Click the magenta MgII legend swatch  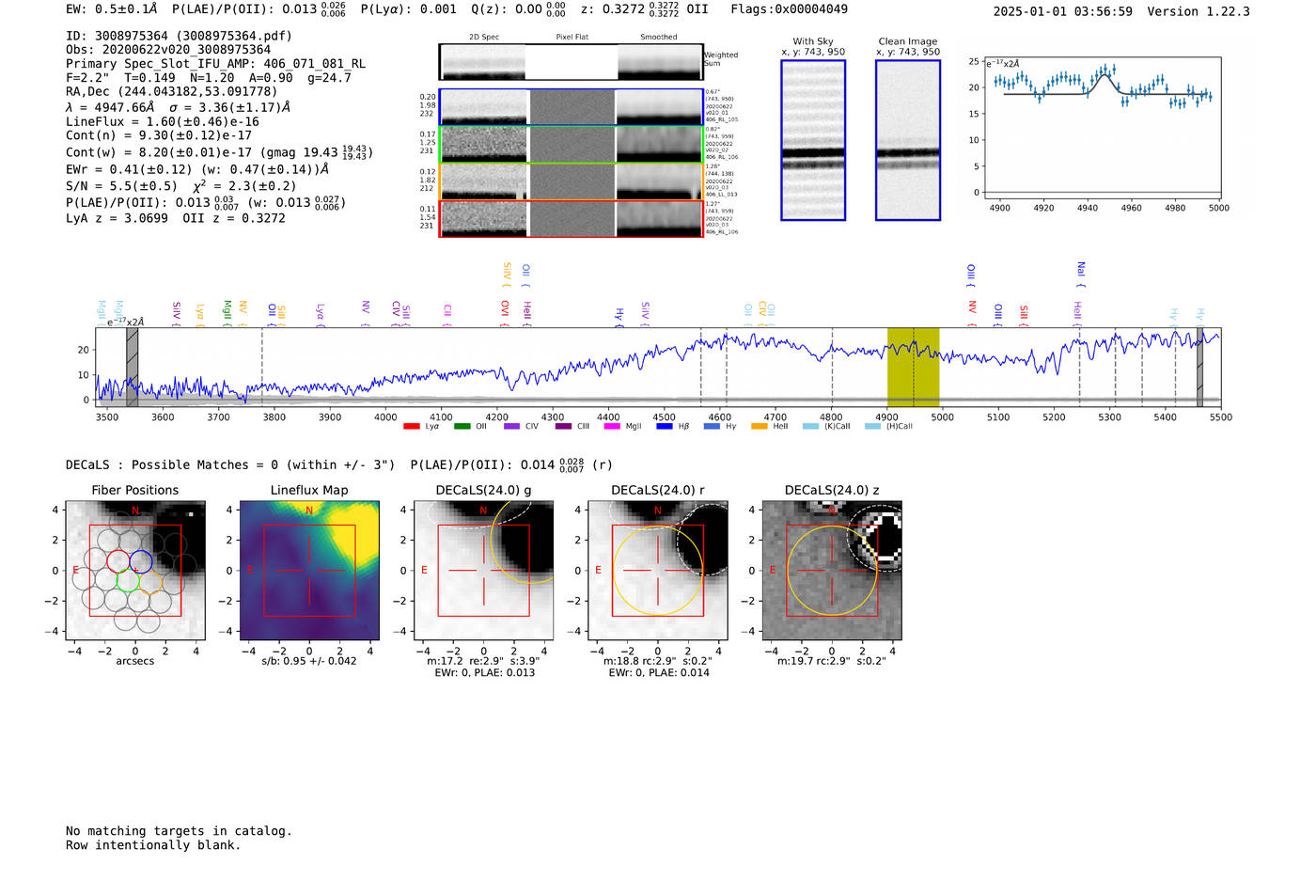(612, 427)
